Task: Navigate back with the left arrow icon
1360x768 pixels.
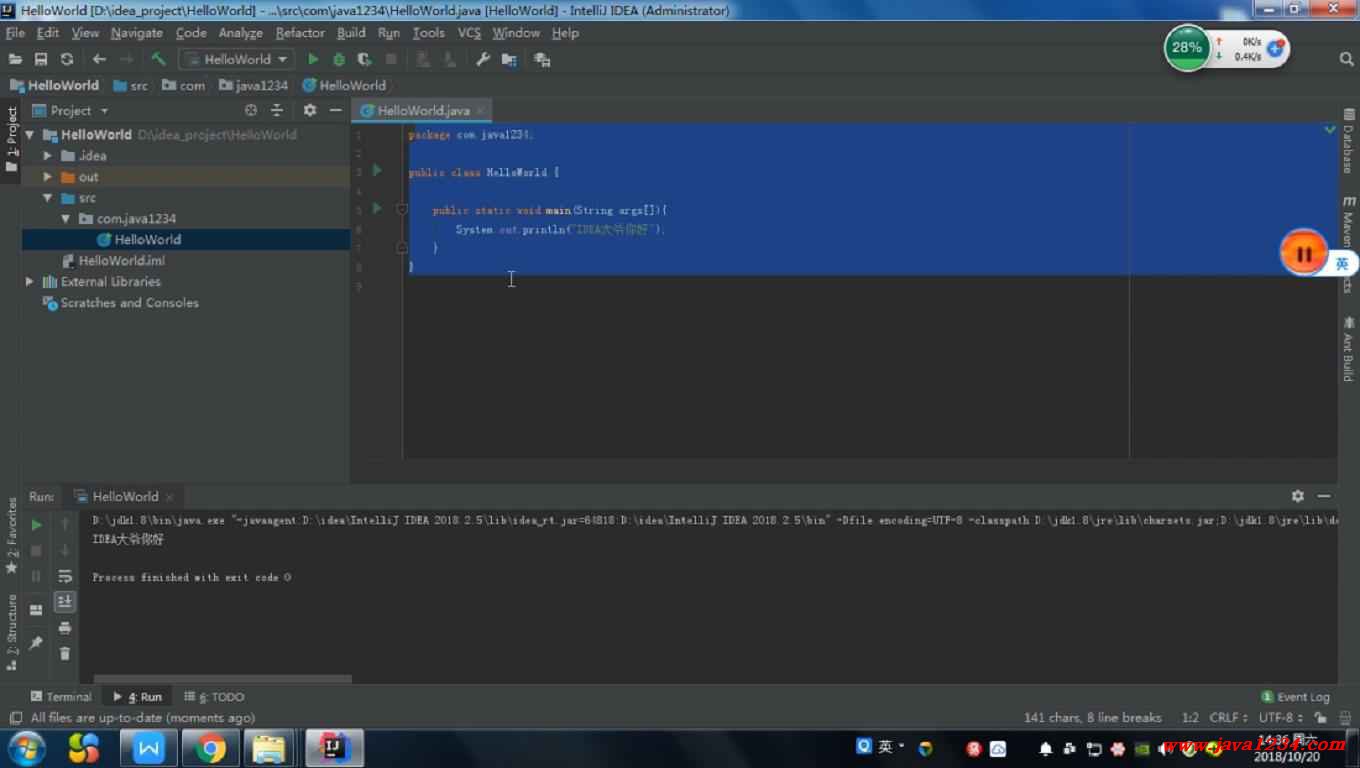Action: pos(99,59)
